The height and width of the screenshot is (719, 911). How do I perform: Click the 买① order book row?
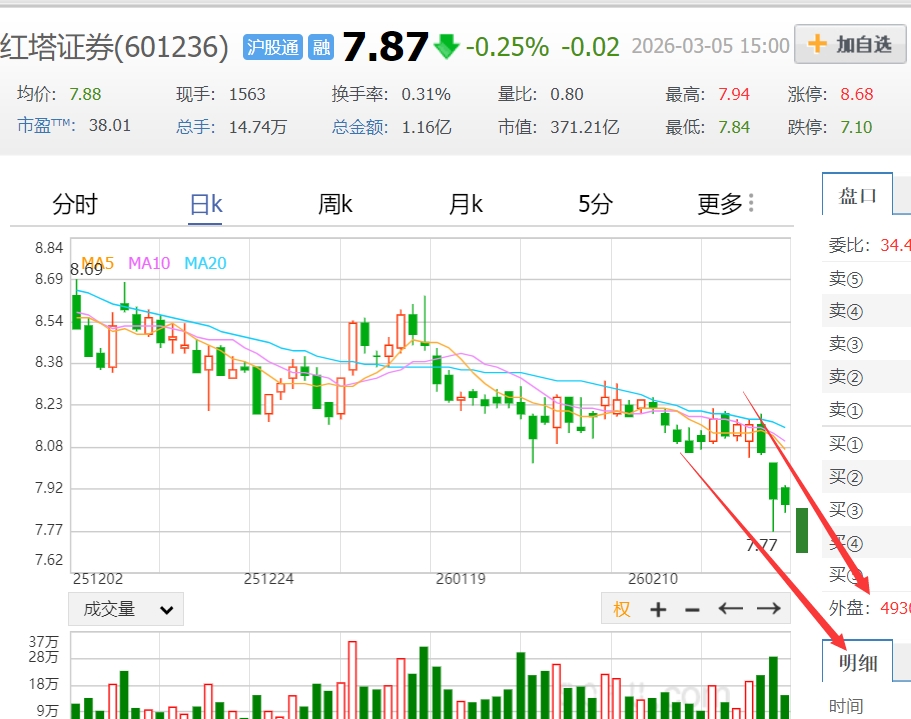pos(866,444)
